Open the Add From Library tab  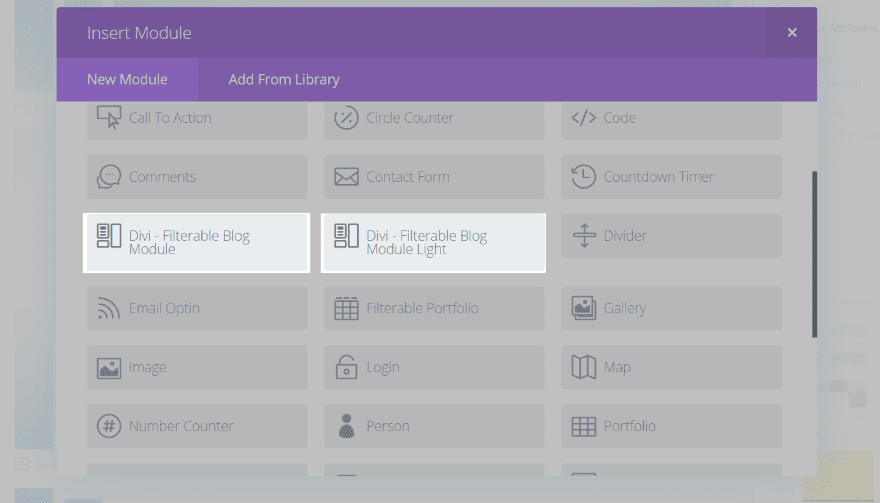(284, 80)
